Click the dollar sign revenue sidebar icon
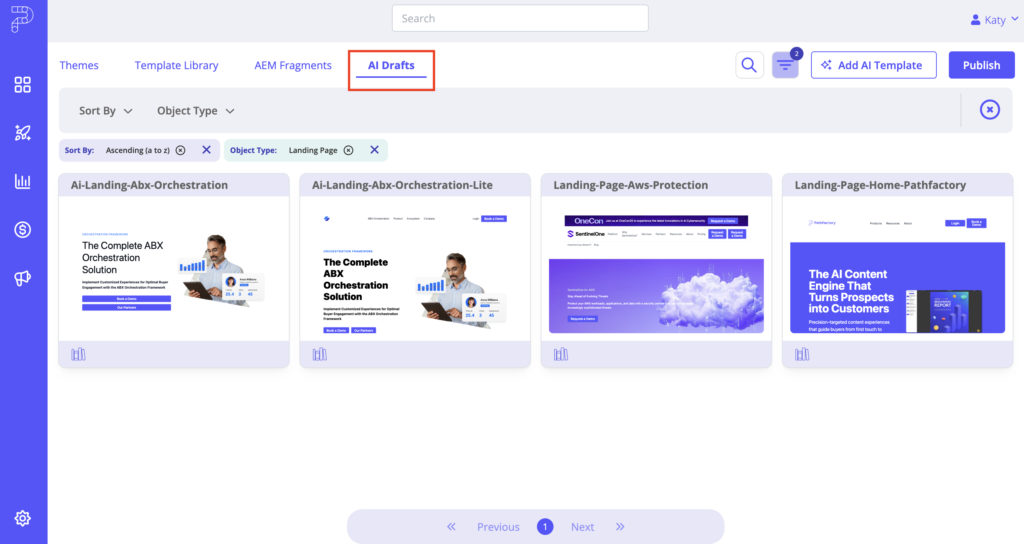1024x544 pixels. coord(23,230)
